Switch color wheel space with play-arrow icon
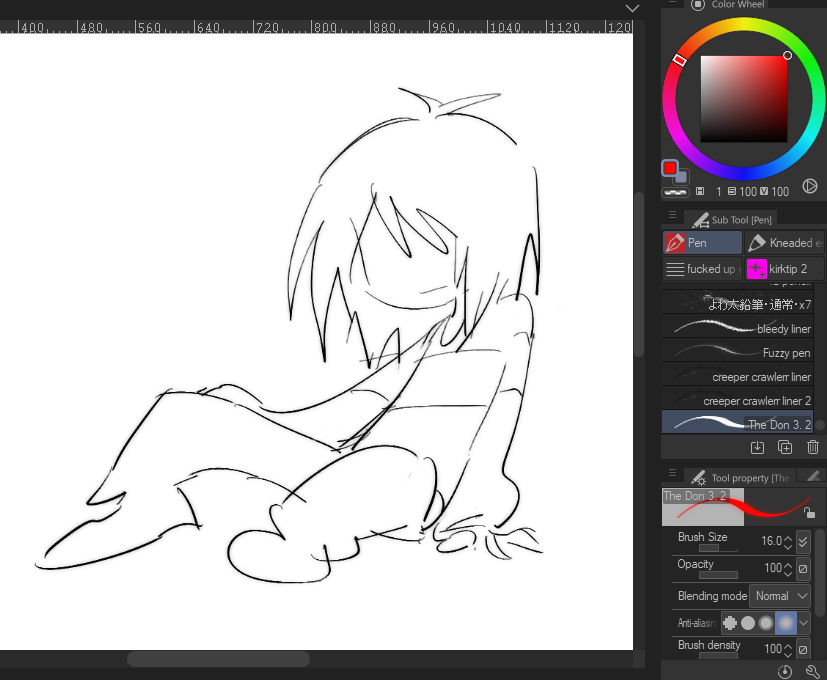This screenshot has height=680, width=827. click(810, 186)
